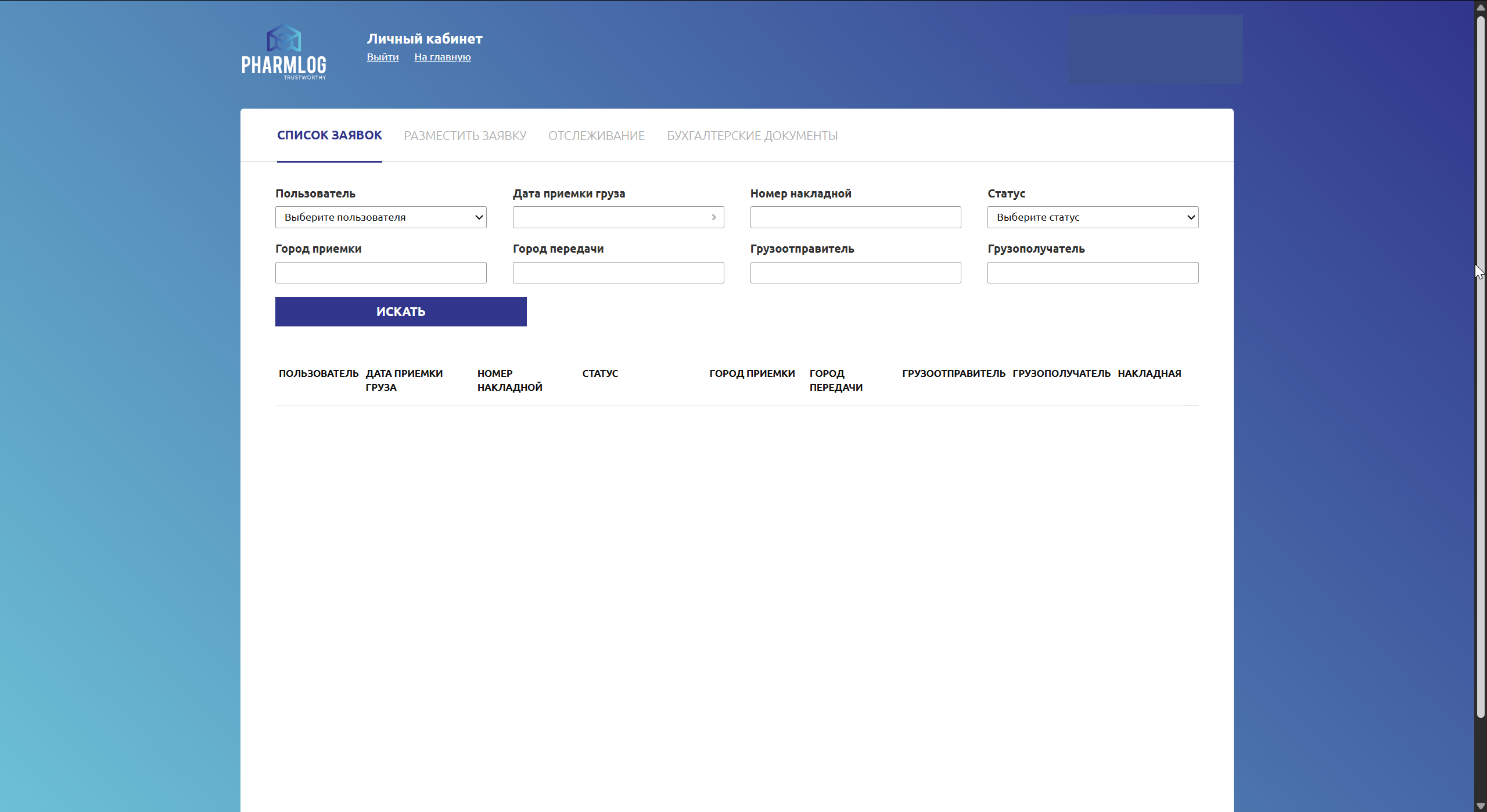Click the ГРУЗОПОЛУЧАТЕЛЬ column header
Viewport: 1487px width, 812px height.
point(1061,373)
